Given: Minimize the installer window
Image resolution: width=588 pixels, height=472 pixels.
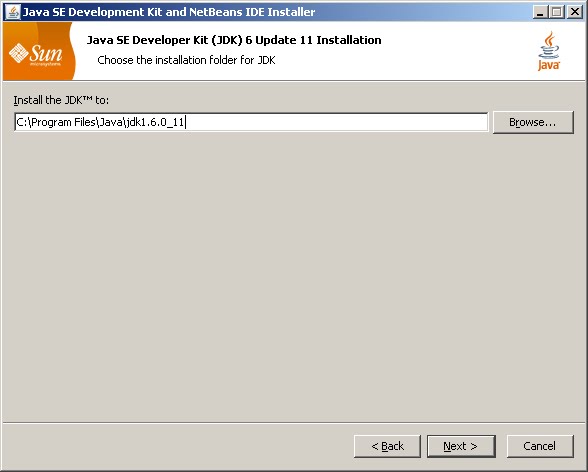Looking at the screenshot, I should tap(540, 12).
